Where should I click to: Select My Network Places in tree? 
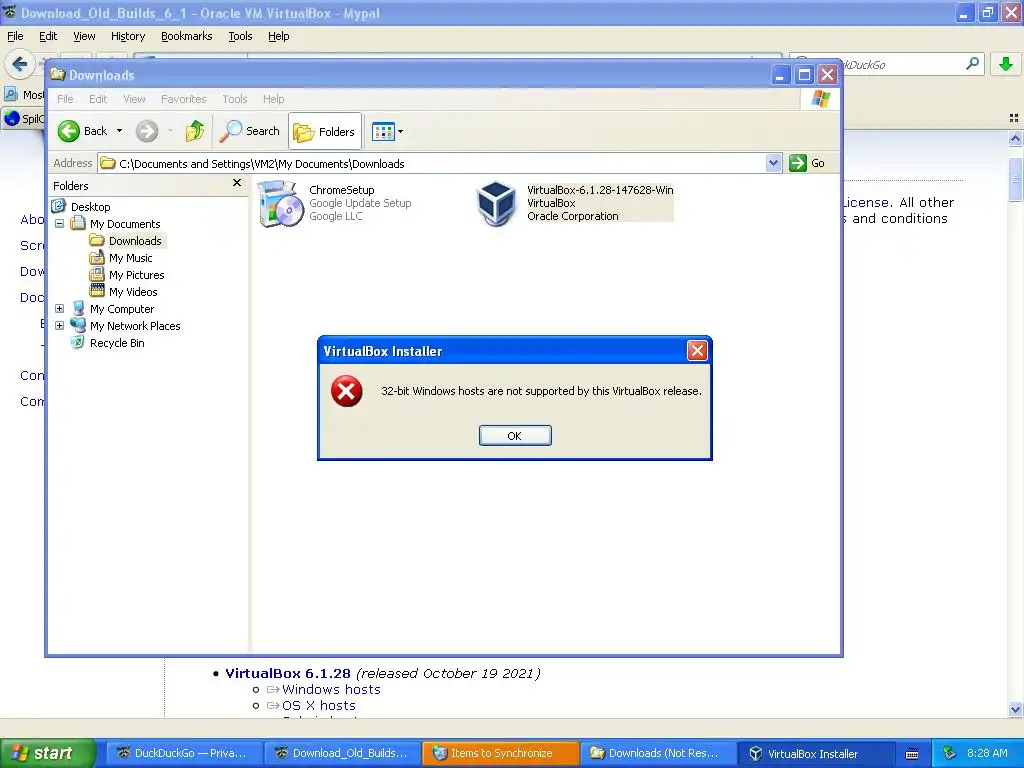coord(135,326)
